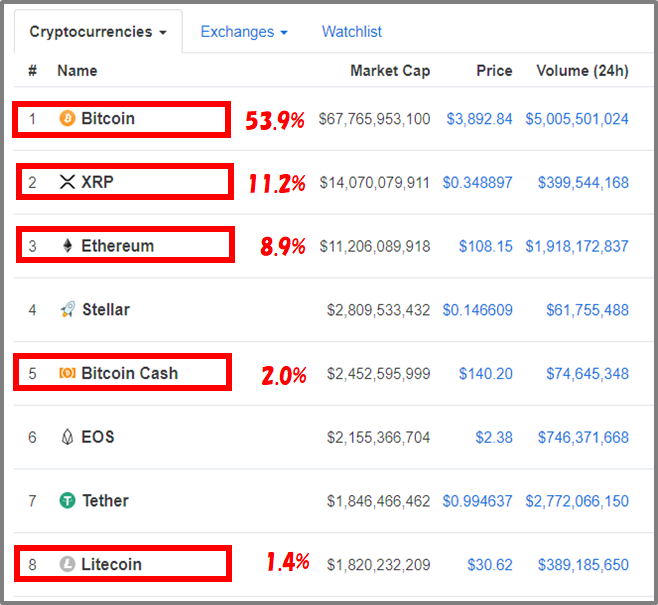
Task: Open the EOS name link
Action: [x=98, y=437]
